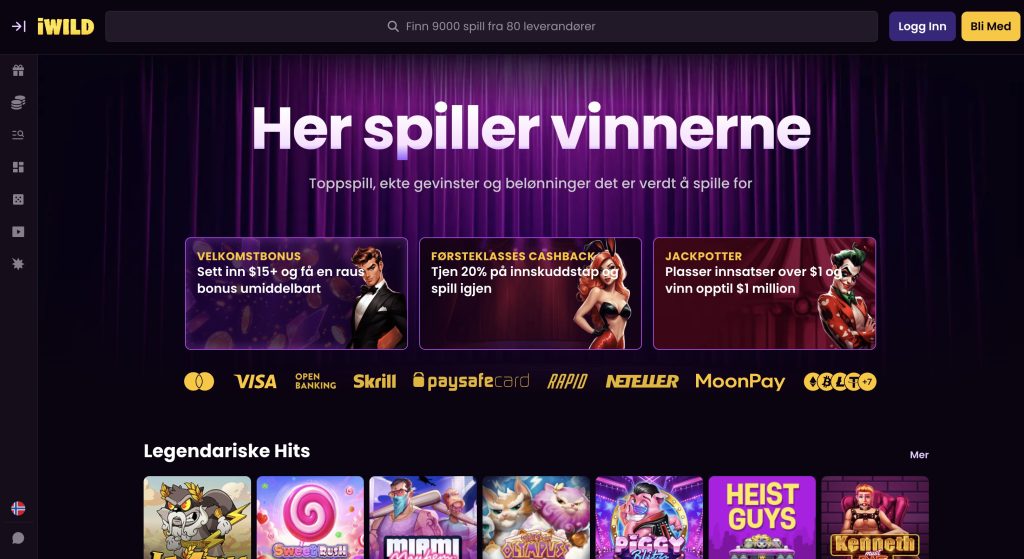This screenshot has width=1024, height=559.
Task: Open the Velkomstbonus promo card
Action: coord(296,293)
